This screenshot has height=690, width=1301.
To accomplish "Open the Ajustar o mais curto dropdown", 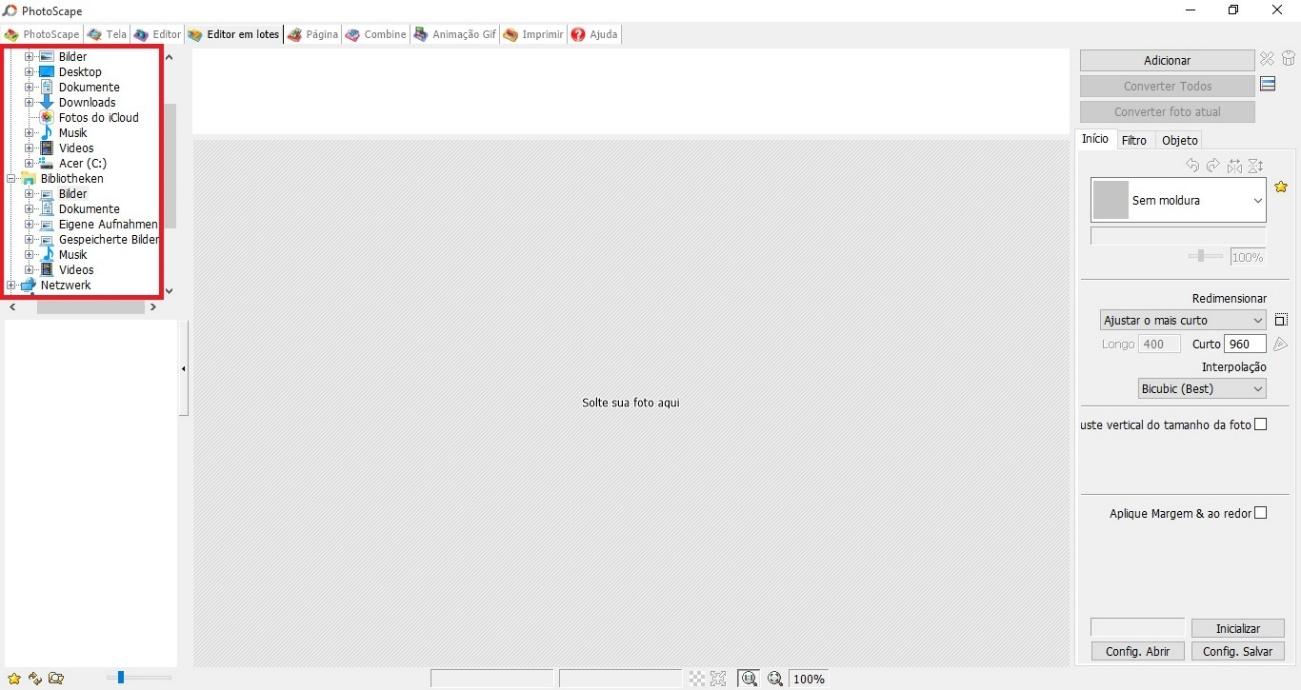I will [1183, 320].
